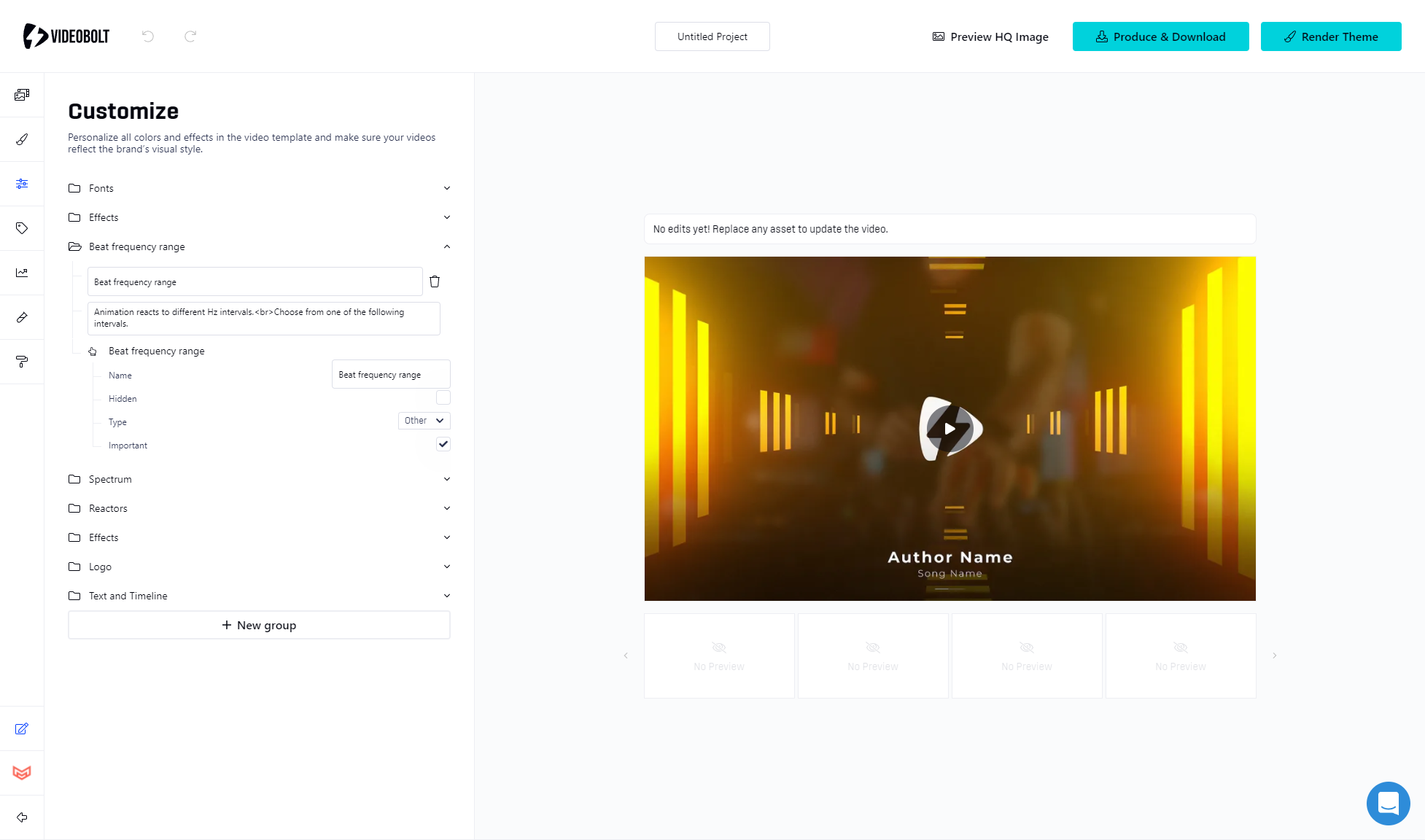Image resolution: width=1425 pixels, height=840 pixels.
Task: Click the Logo folder icon
Action: coord(74,567)
